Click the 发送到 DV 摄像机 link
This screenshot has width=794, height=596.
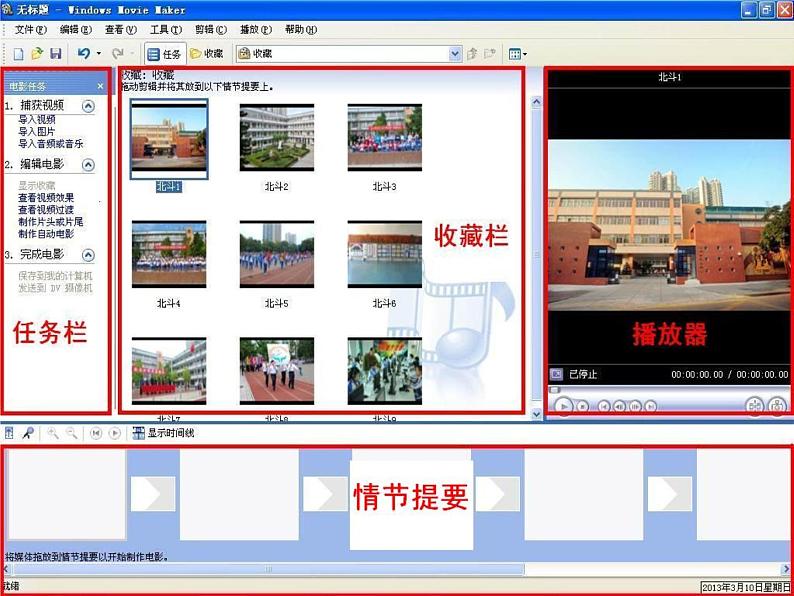point(55,288)
